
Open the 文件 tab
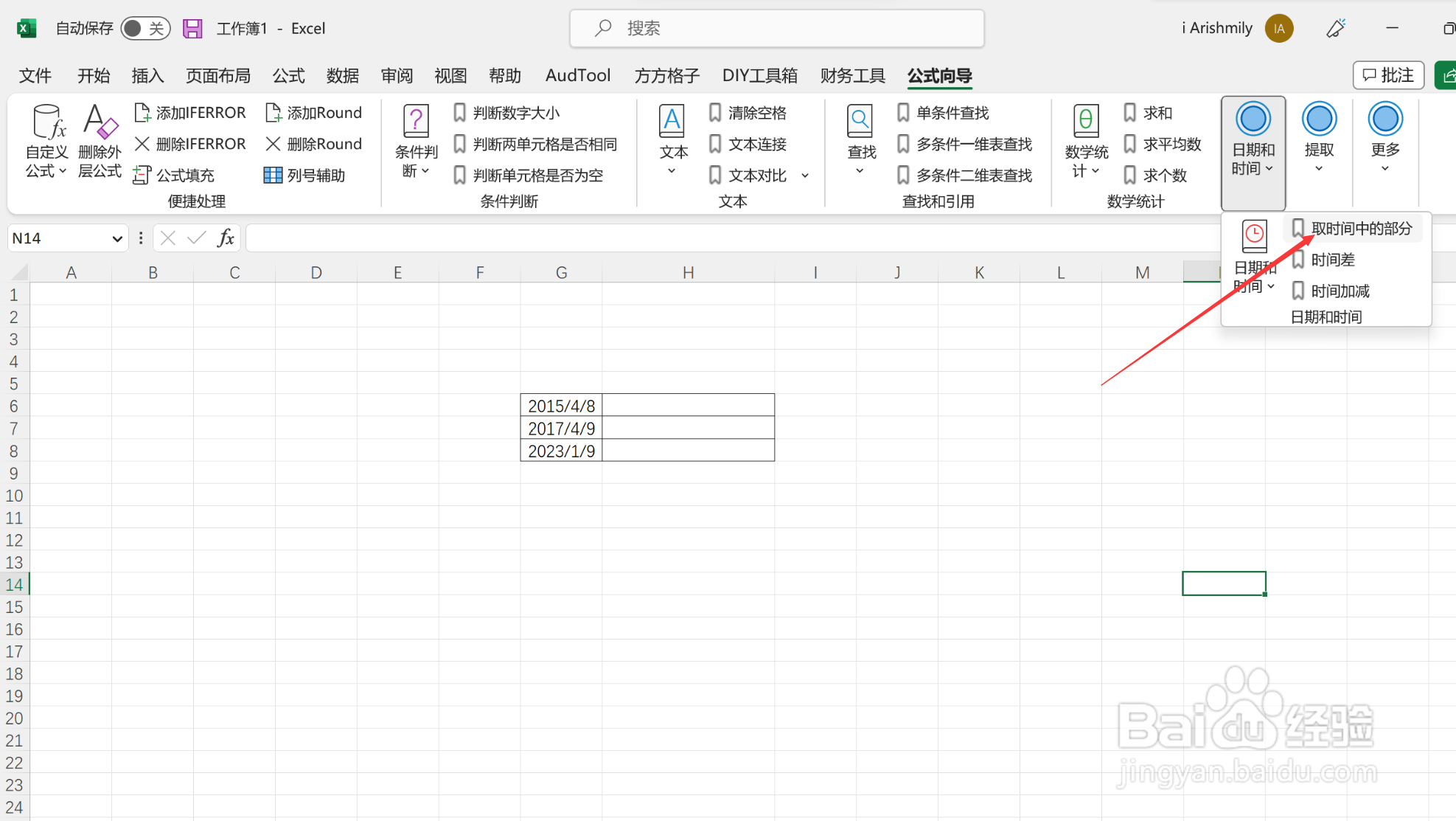click(x=35, y=75)
